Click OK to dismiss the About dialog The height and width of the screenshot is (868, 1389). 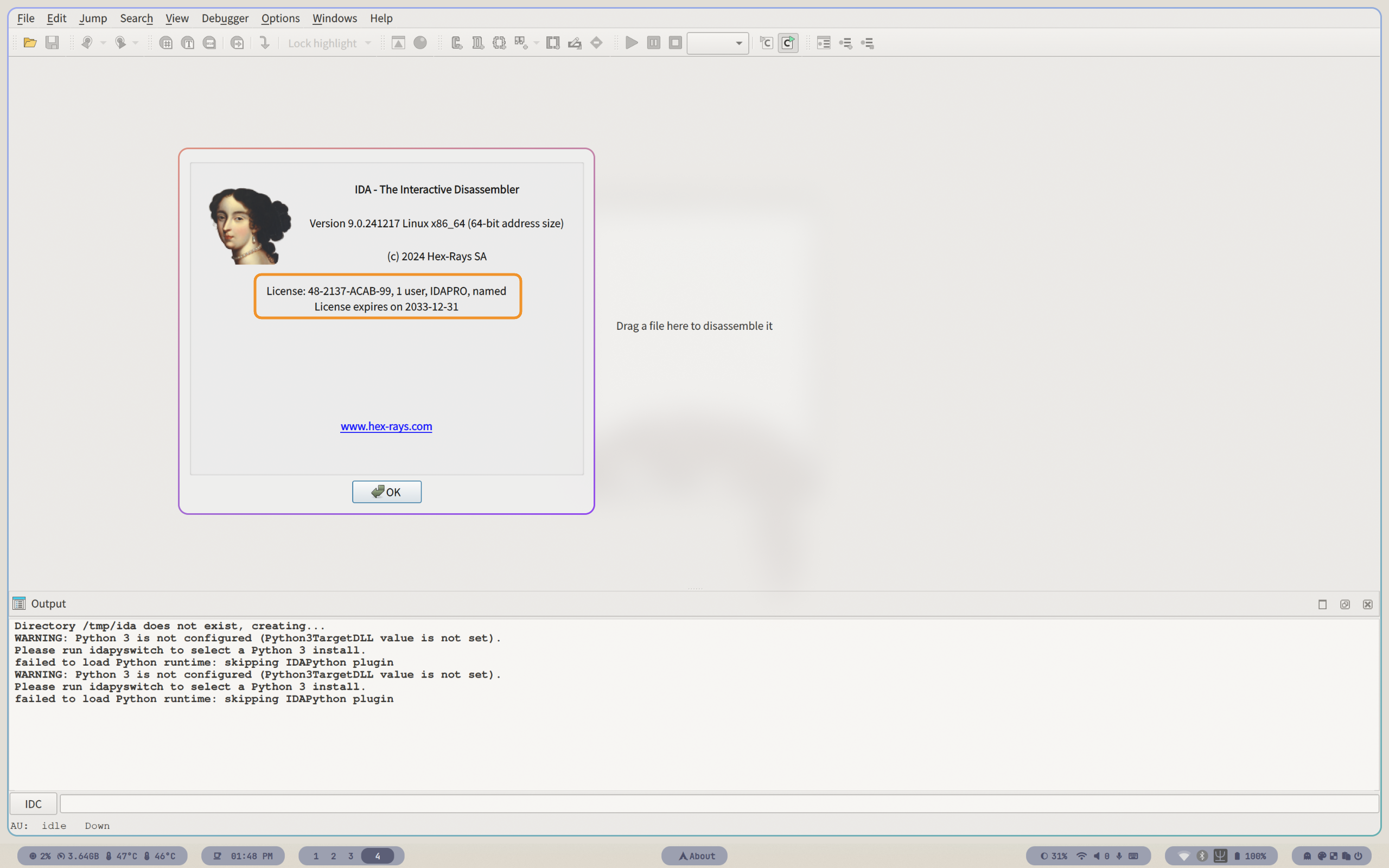387,492
